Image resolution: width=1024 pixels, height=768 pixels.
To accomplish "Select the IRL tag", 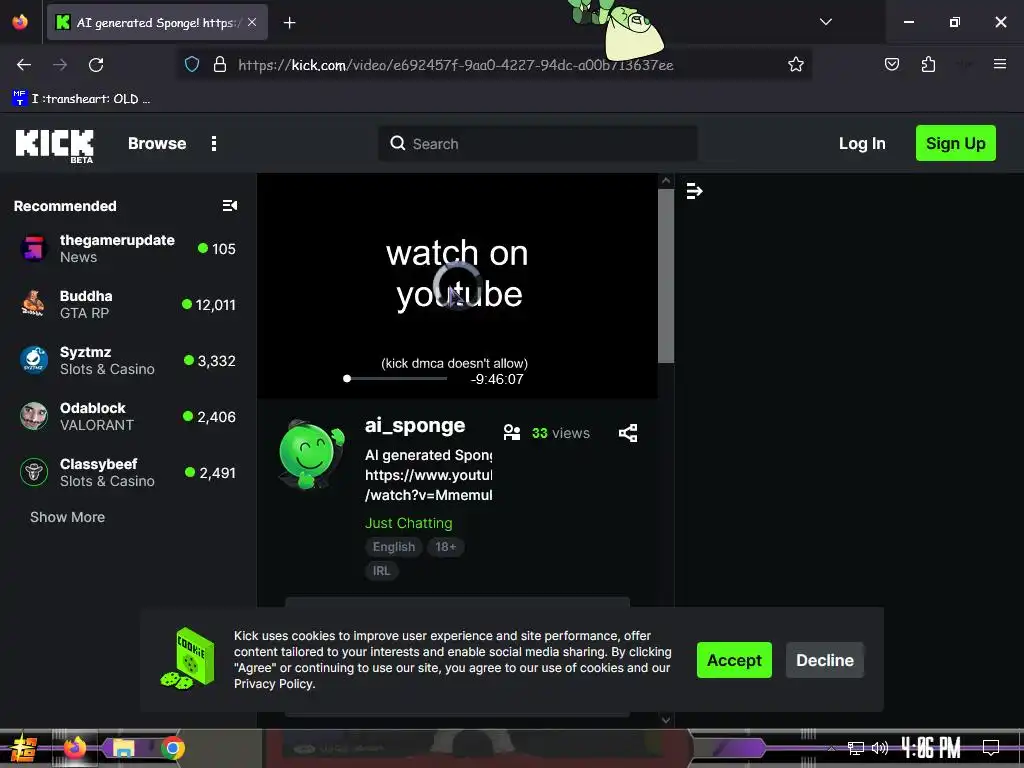I will pyautogui.click(x=381, y=571).
